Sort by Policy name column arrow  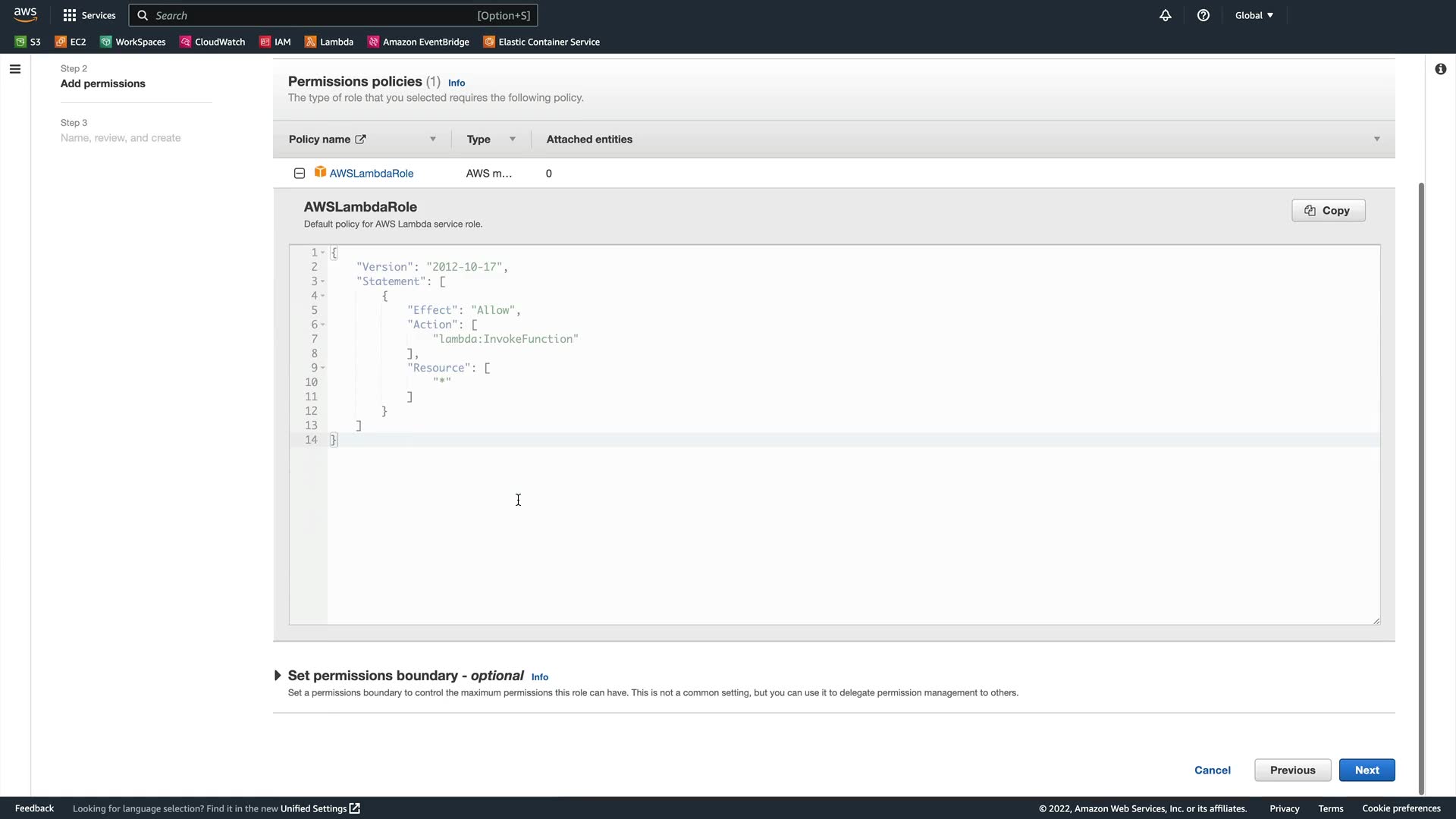click(x=433, y=140)
